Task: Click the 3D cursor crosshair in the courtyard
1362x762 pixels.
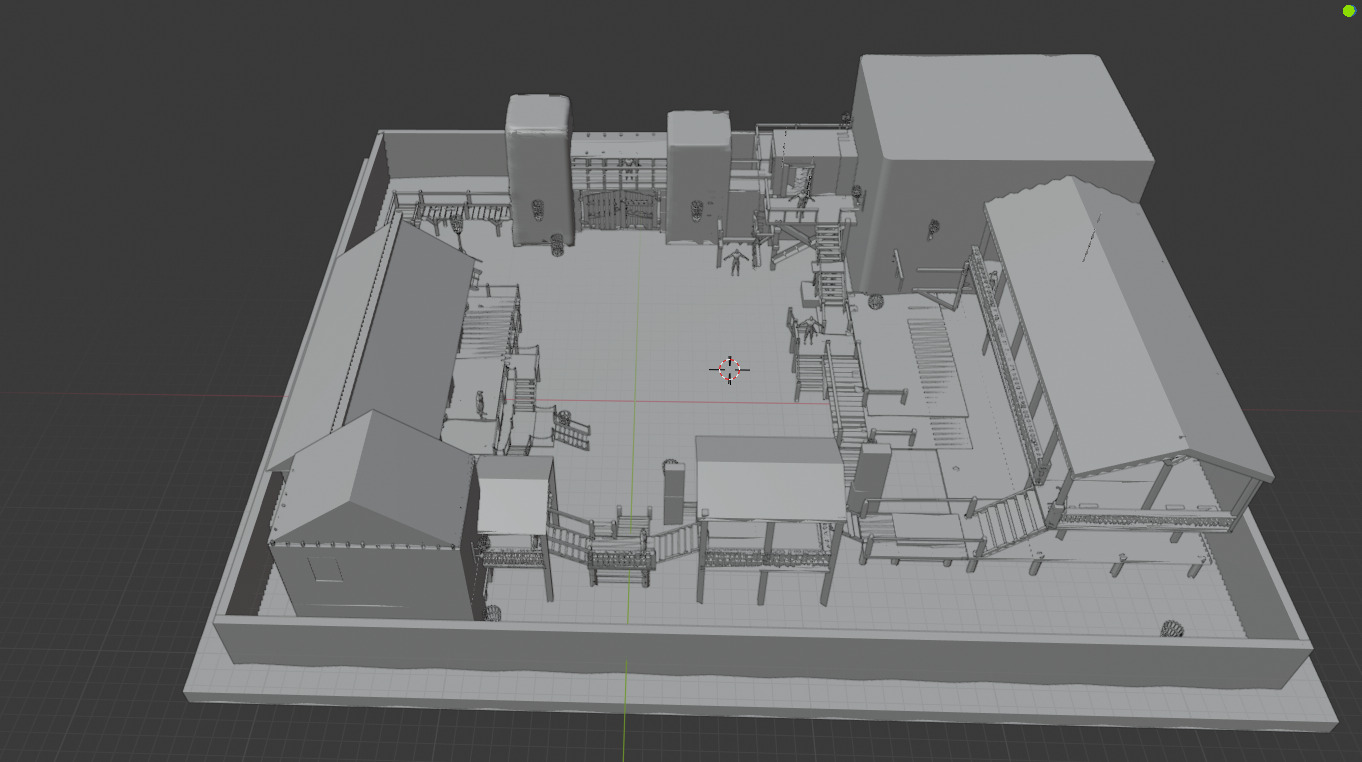Action: [x=730, y=369]
